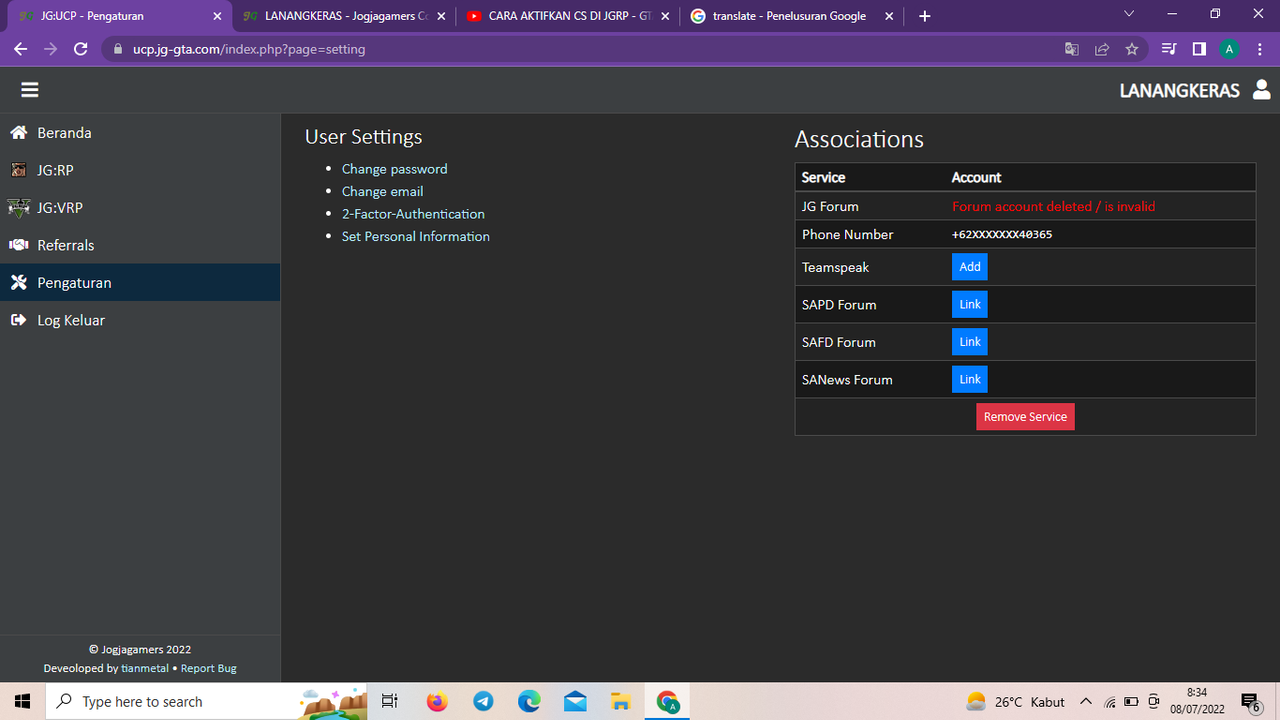Viewport: 1280px width, 720px height.
Task: Open Microsoft Edge from the taskbar
Action: (x=529, y=701)
